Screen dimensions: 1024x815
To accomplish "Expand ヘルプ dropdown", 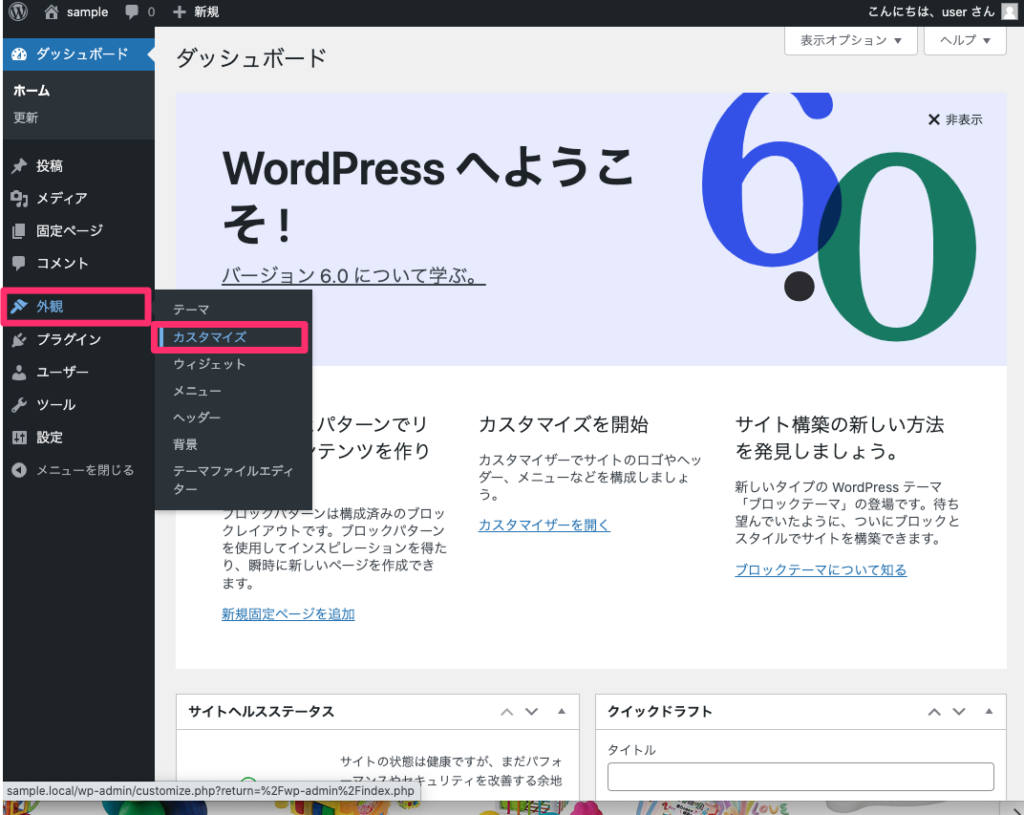I will pyautogui.click(x=965, y=40).
